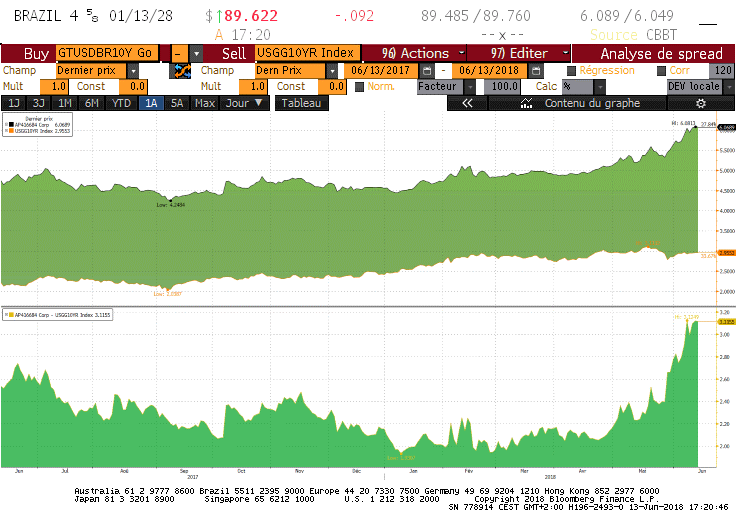The width and height of the screenshot is (736, 530).
Task: Click the 89.485 /89.760 bid ask quote
Action: pos(475,16)
